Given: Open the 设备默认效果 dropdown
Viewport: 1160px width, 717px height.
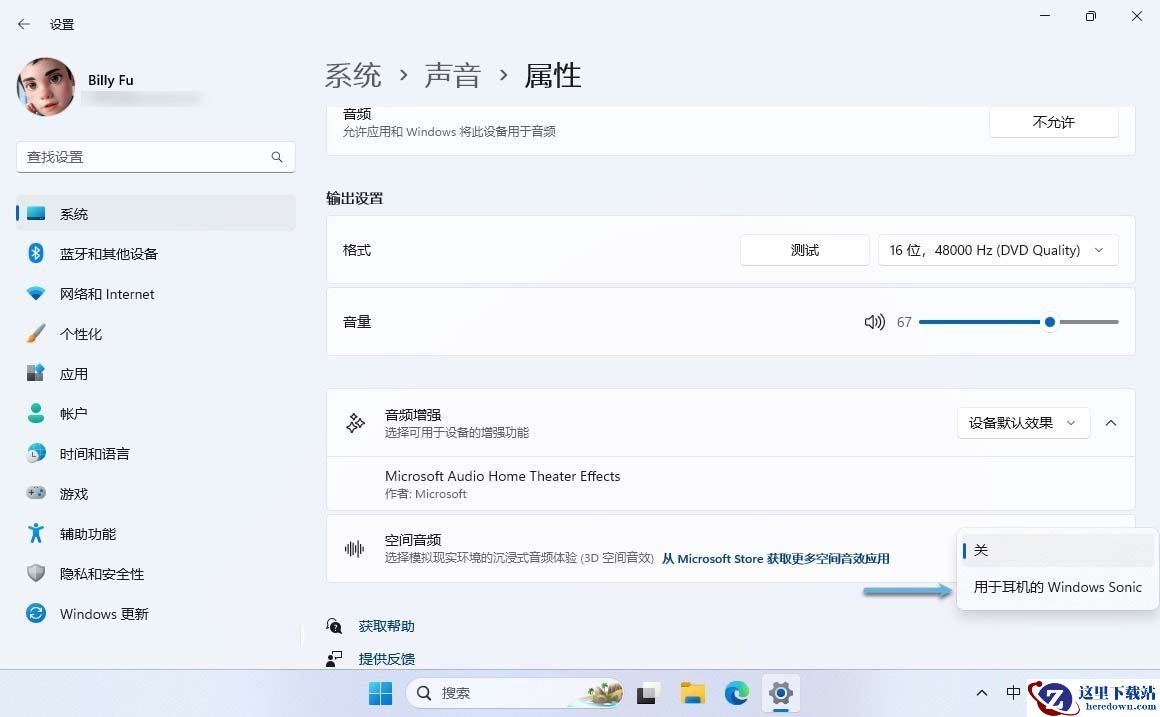Looking at the screenshot, I should point(1023,423).
